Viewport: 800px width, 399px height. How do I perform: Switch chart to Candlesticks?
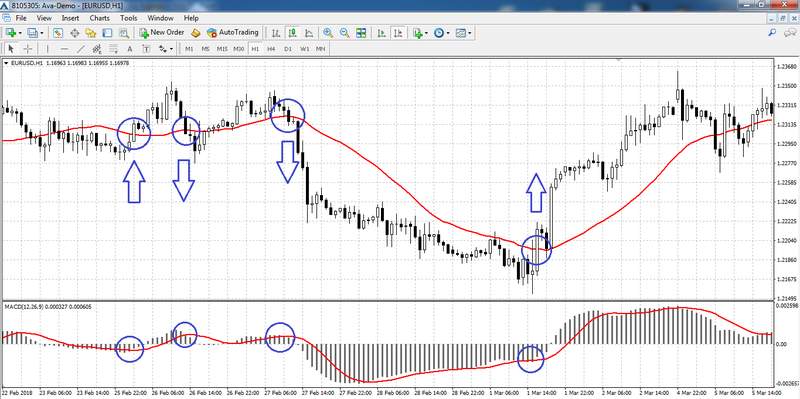tap(293, 33)
